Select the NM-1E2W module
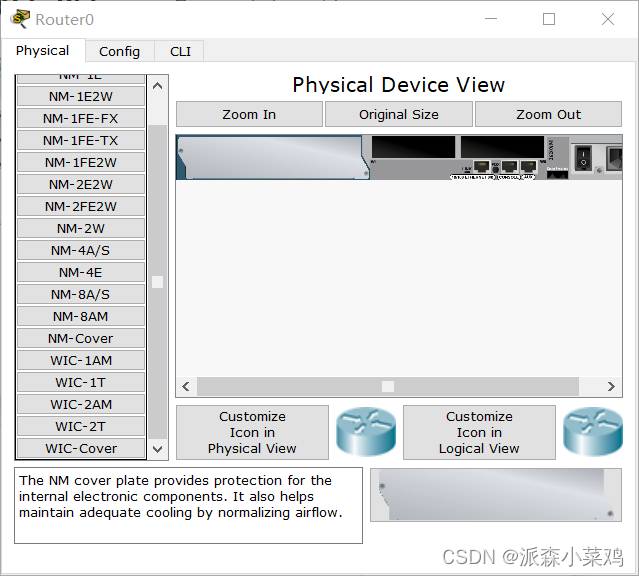 tap(81, 97)
